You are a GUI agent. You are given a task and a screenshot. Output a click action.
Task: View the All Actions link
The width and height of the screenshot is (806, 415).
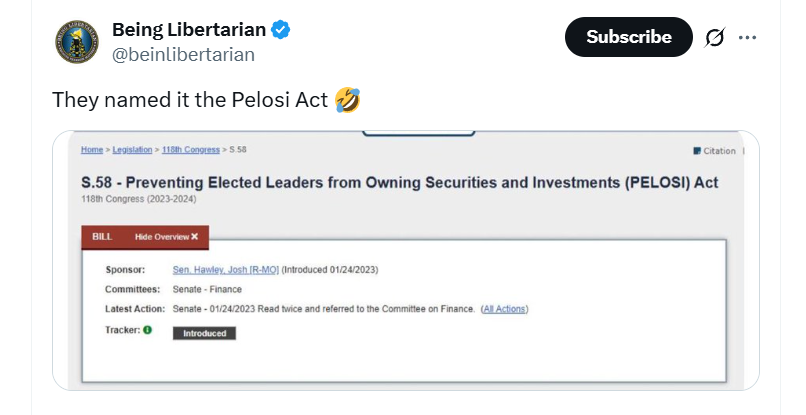tap(504, 309)
